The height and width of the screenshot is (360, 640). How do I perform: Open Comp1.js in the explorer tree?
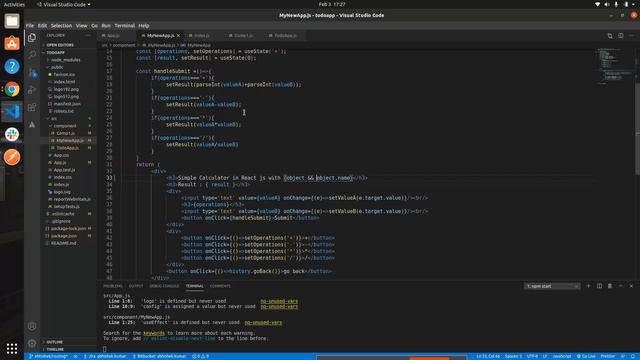(x=65, y=133)
